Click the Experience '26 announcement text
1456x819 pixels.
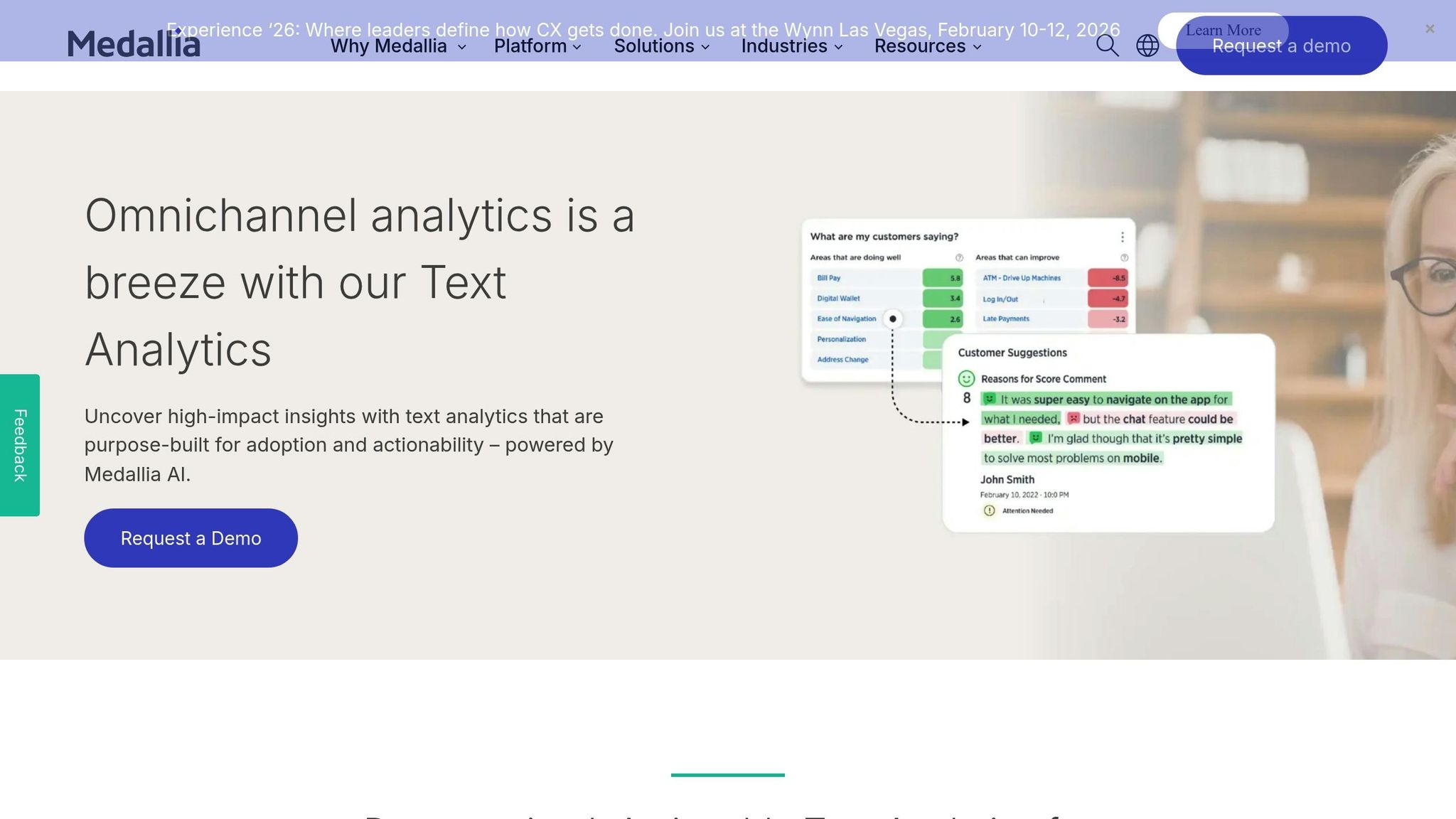643,30
